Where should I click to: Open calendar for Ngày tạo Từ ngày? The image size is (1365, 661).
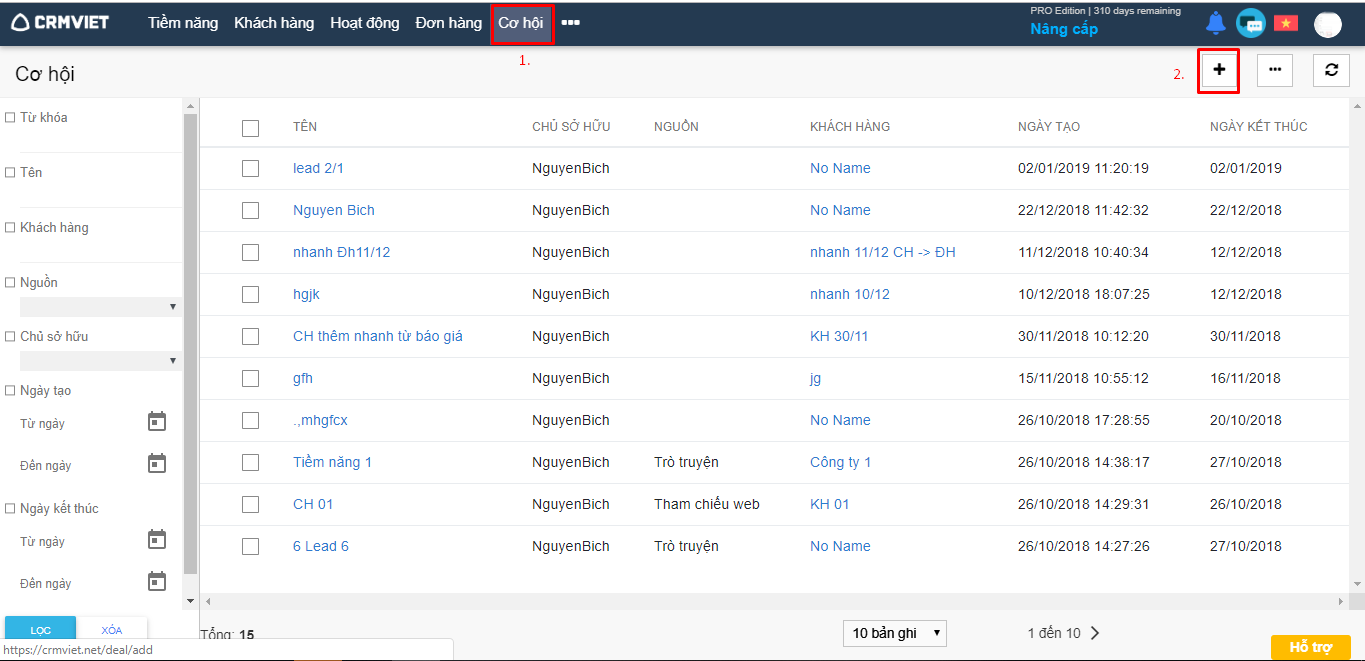pos(157,422)
